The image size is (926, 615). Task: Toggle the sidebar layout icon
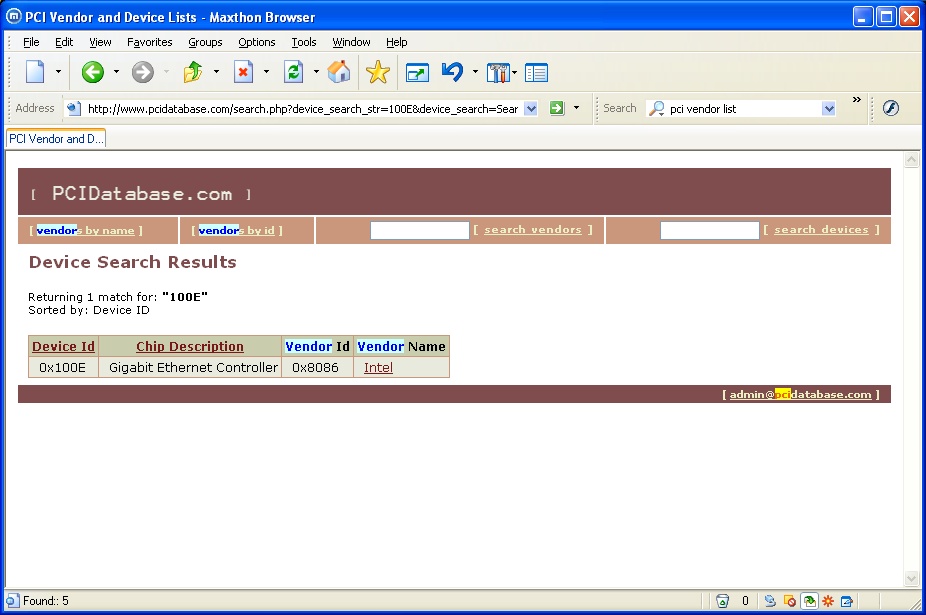coord(536,73)
